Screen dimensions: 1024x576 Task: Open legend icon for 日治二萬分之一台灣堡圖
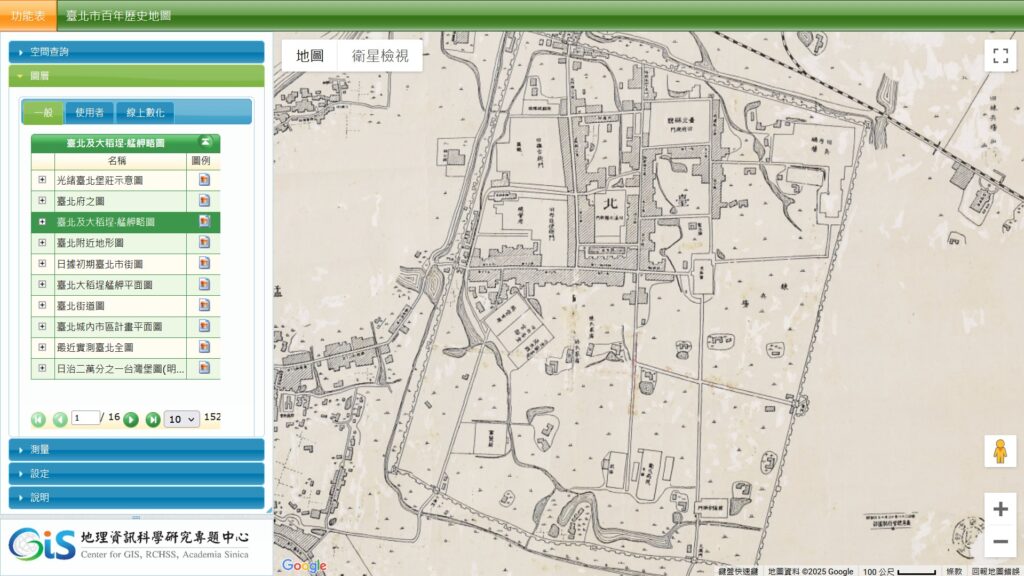(204, 368)
